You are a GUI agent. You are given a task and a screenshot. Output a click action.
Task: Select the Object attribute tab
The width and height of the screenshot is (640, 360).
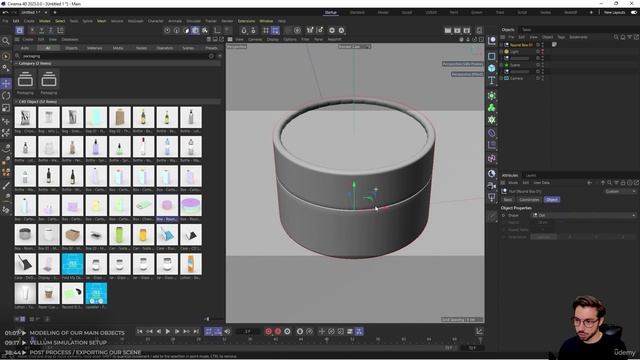coord(552,200)
